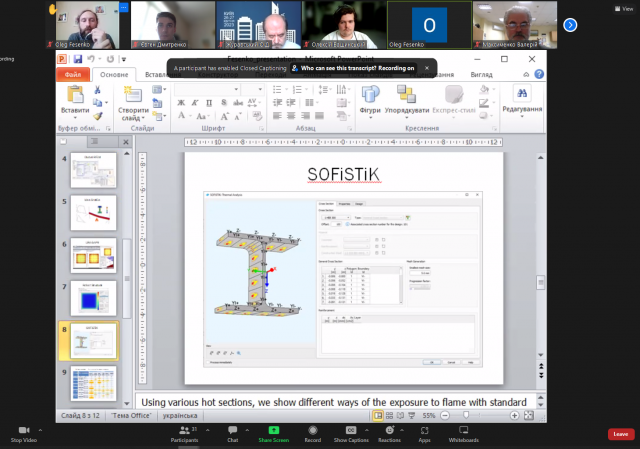Select slide 9 thumbnail

tap(93, 384)
